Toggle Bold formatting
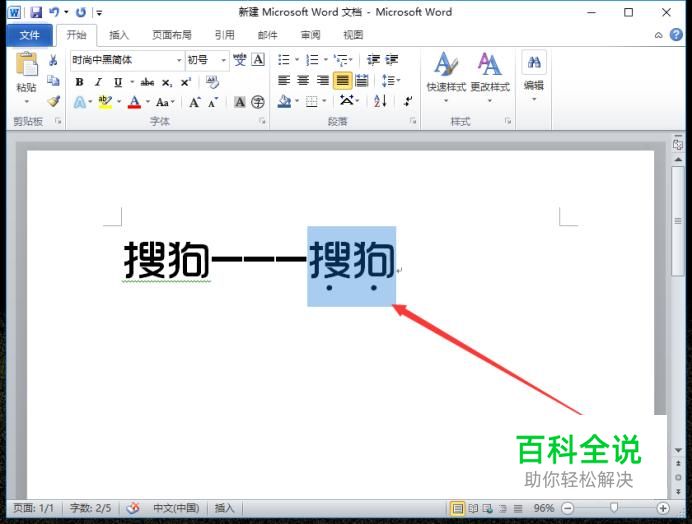This screenshot has width=692, height=524. click(79, 82)
